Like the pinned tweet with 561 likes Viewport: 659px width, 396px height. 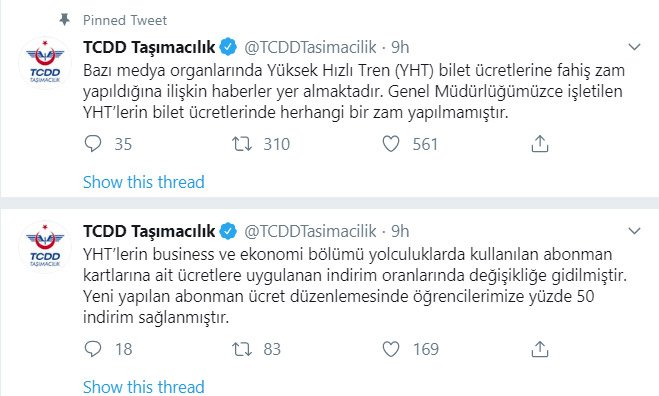(391, 144)
